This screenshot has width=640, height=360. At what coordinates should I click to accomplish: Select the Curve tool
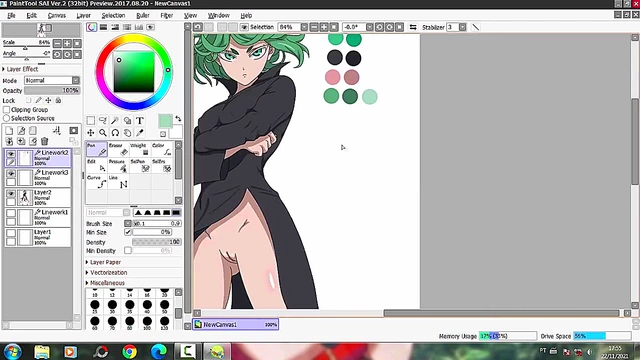tap(97, 182)
